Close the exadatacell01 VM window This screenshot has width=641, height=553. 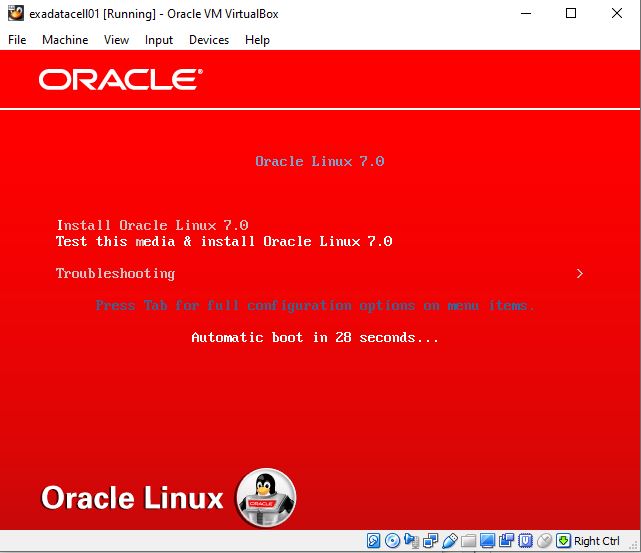coord(617,13)
